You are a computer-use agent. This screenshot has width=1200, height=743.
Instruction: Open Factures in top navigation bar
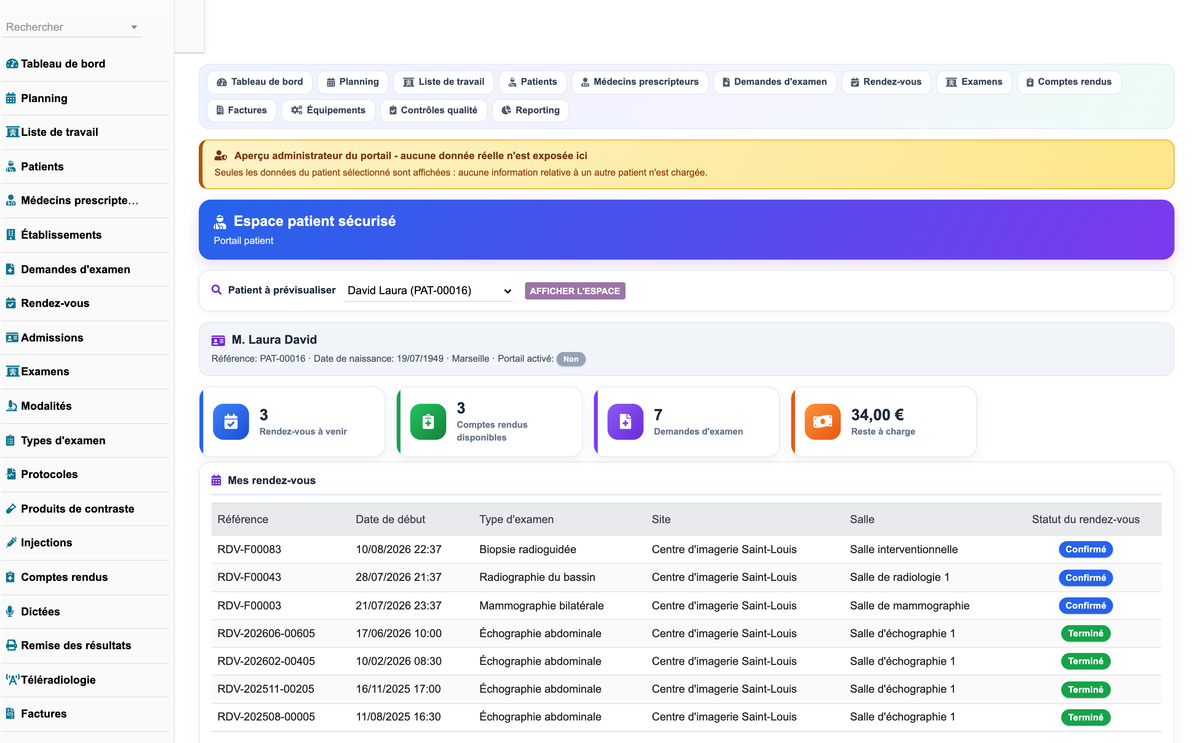(241, 110)
